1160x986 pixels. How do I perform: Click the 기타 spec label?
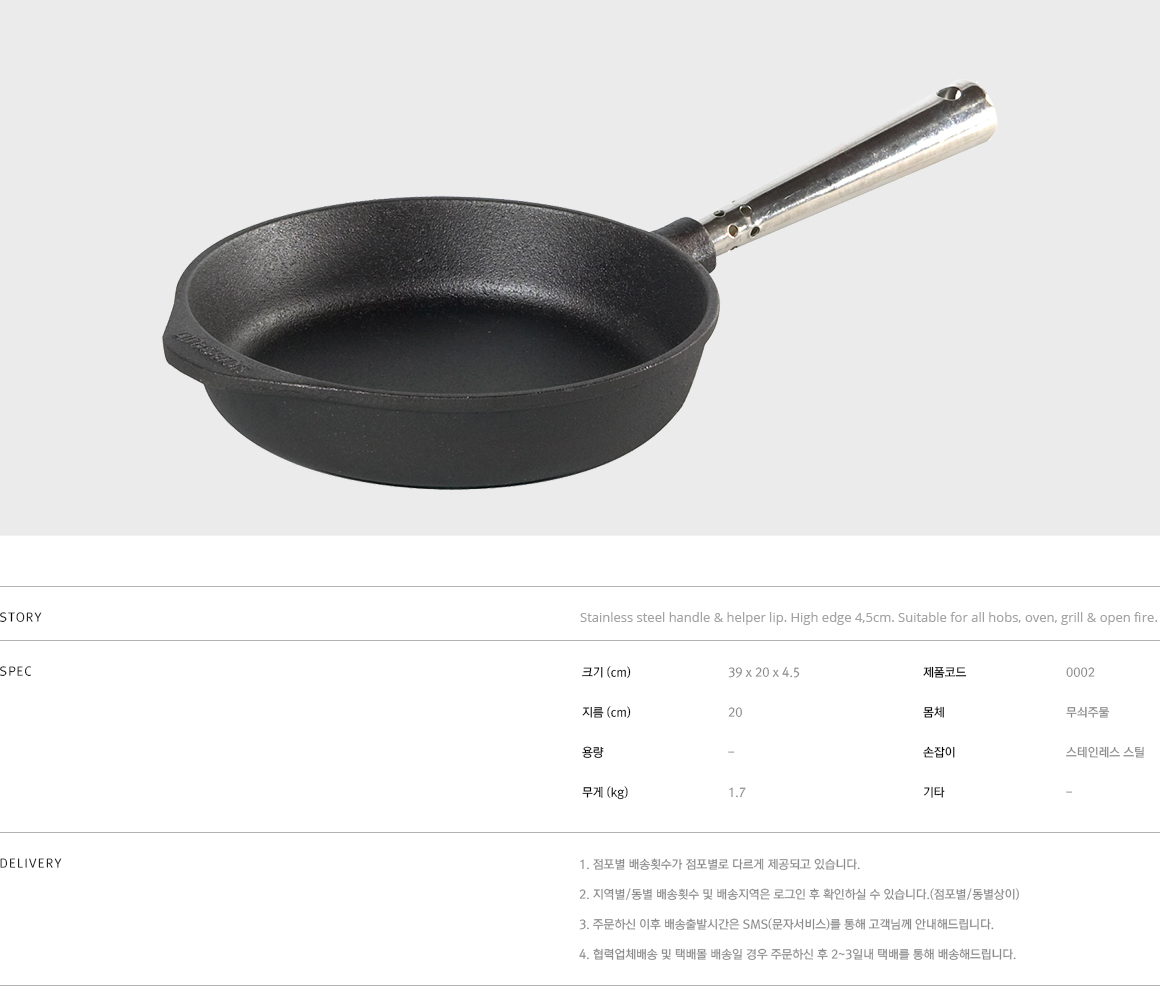(933, 791)
